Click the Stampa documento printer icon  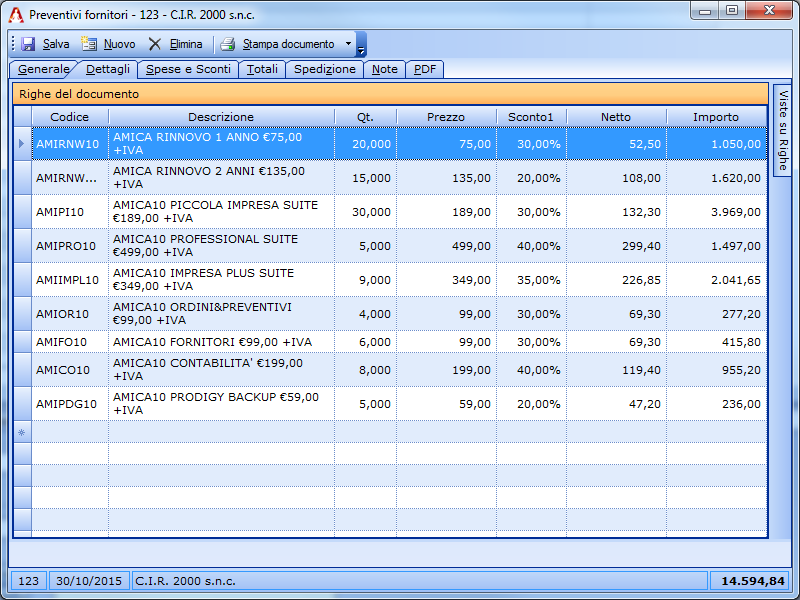pyautogui.click(x=228, y=44)
